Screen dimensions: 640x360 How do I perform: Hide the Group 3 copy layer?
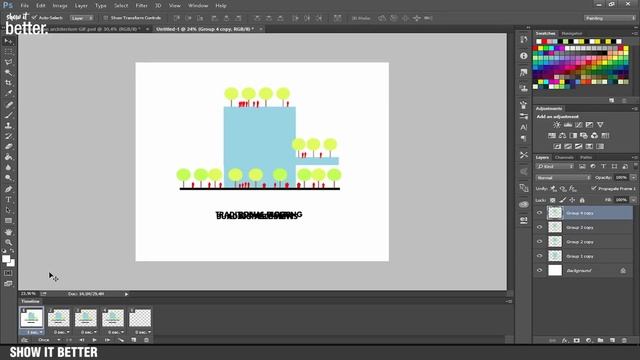click(x=540, y=227)
